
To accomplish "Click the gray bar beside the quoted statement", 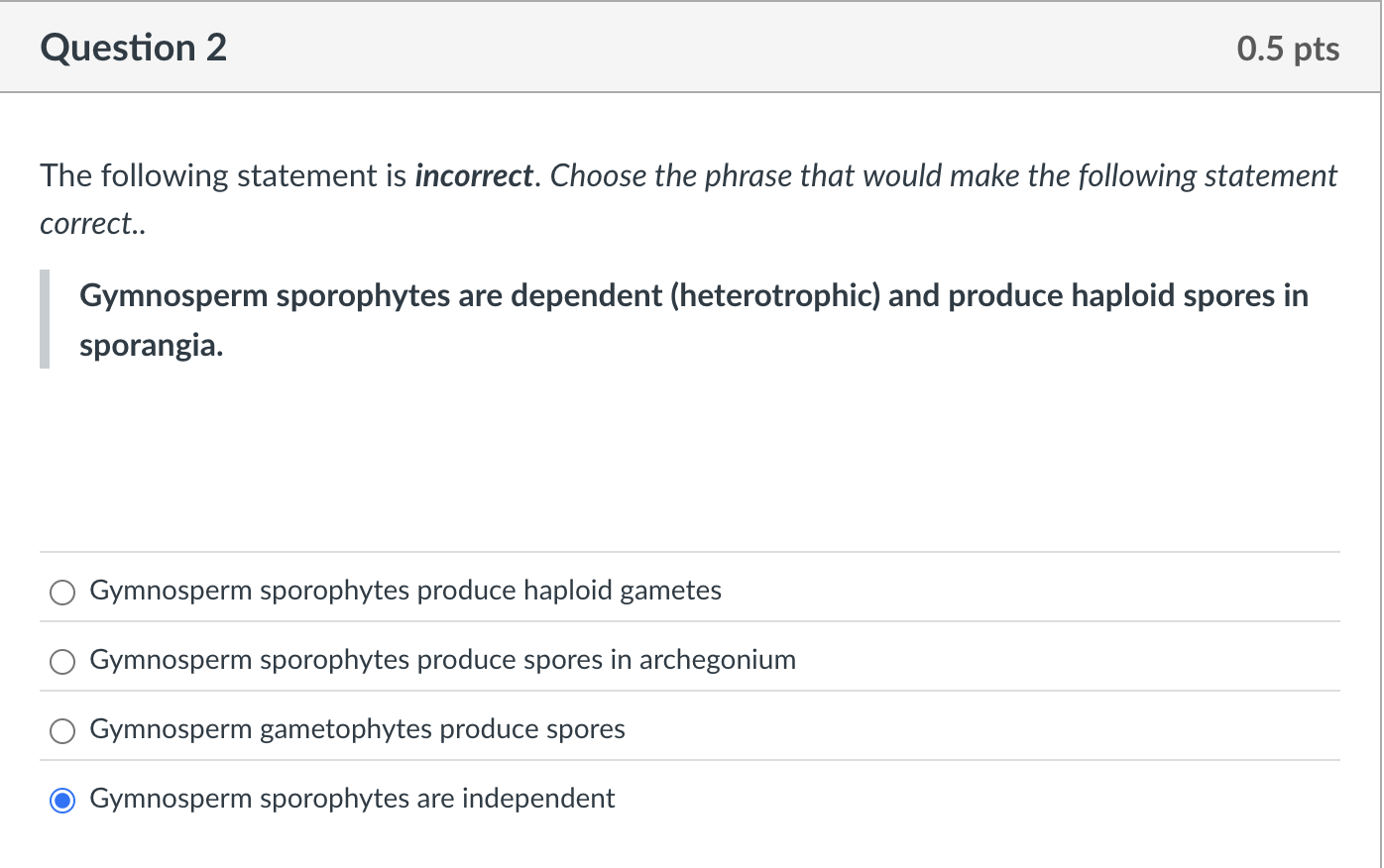I will tap(45, 319).
